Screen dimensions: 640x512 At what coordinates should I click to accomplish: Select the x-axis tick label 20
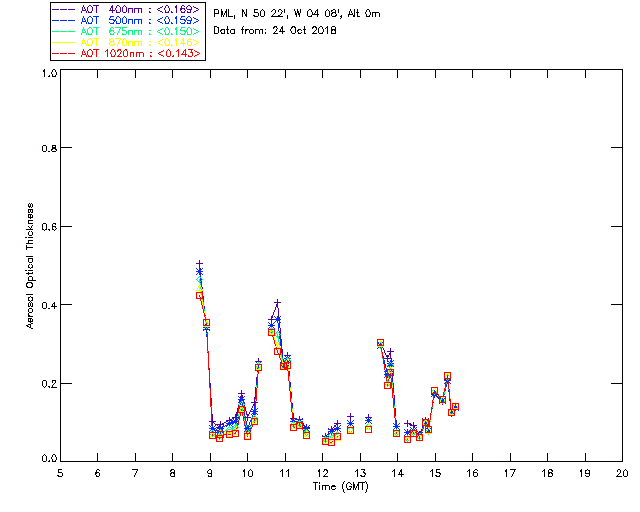click(x=622, y=472)
